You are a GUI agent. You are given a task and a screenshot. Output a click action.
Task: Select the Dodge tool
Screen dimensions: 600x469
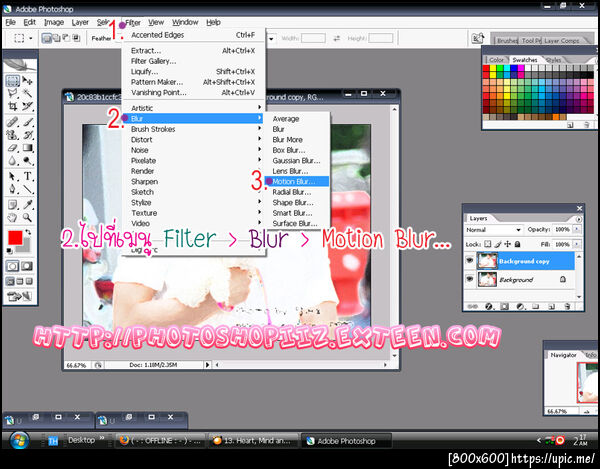[x=27, y=161]
